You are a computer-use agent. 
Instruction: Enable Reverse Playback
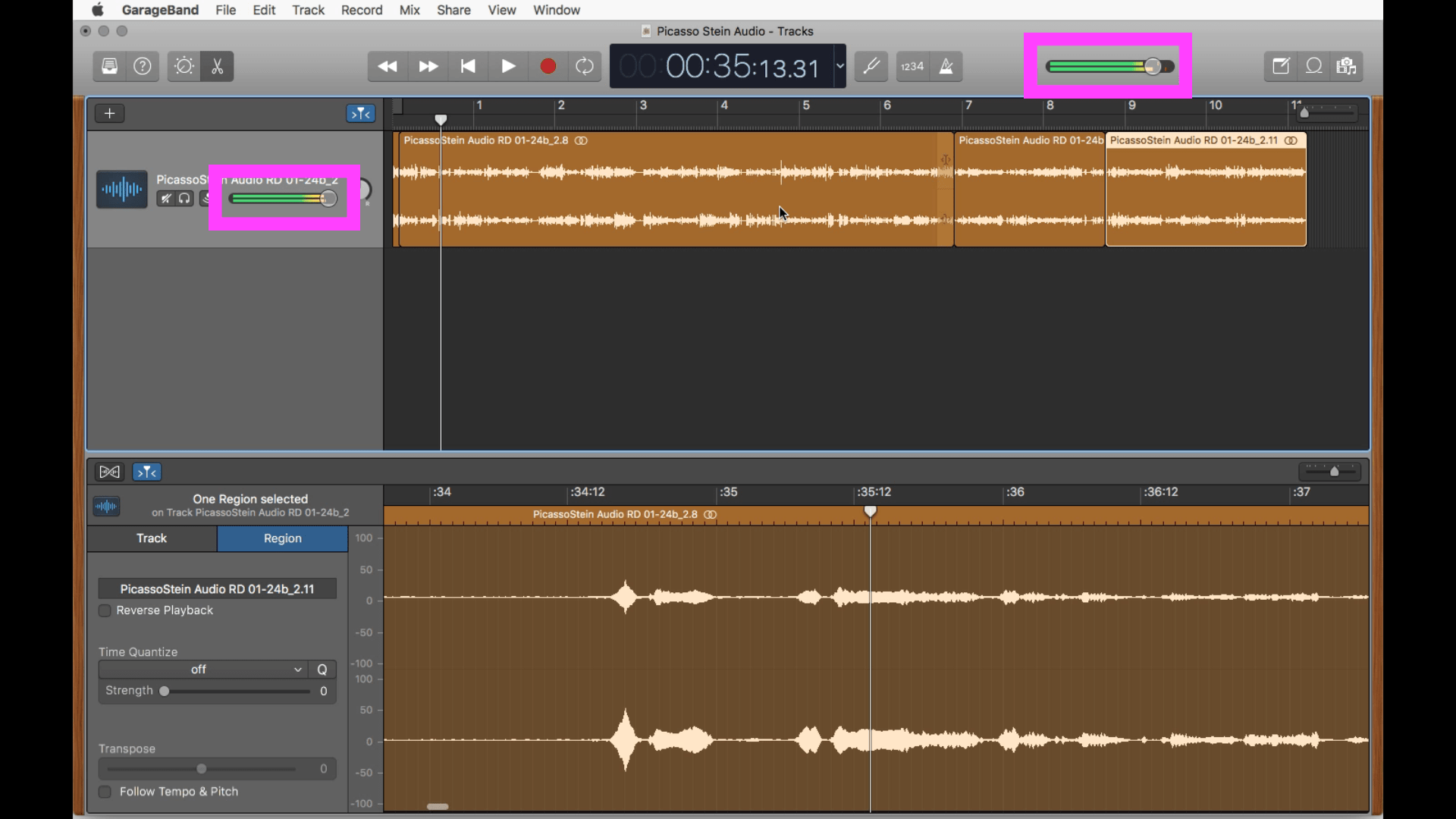[105, 610]
